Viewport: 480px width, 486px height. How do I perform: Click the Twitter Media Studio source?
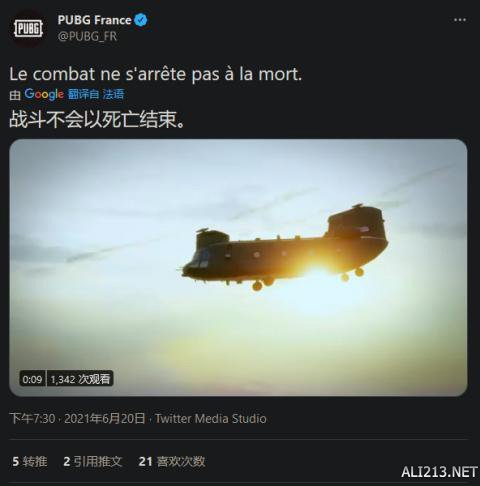211,418
